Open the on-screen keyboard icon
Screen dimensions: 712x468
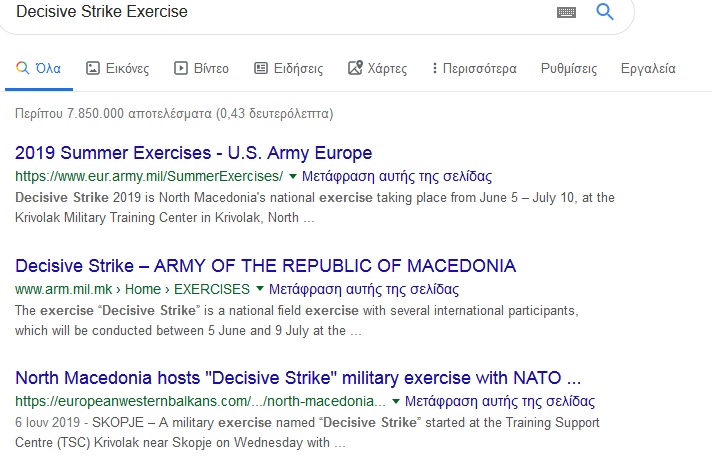566,12
